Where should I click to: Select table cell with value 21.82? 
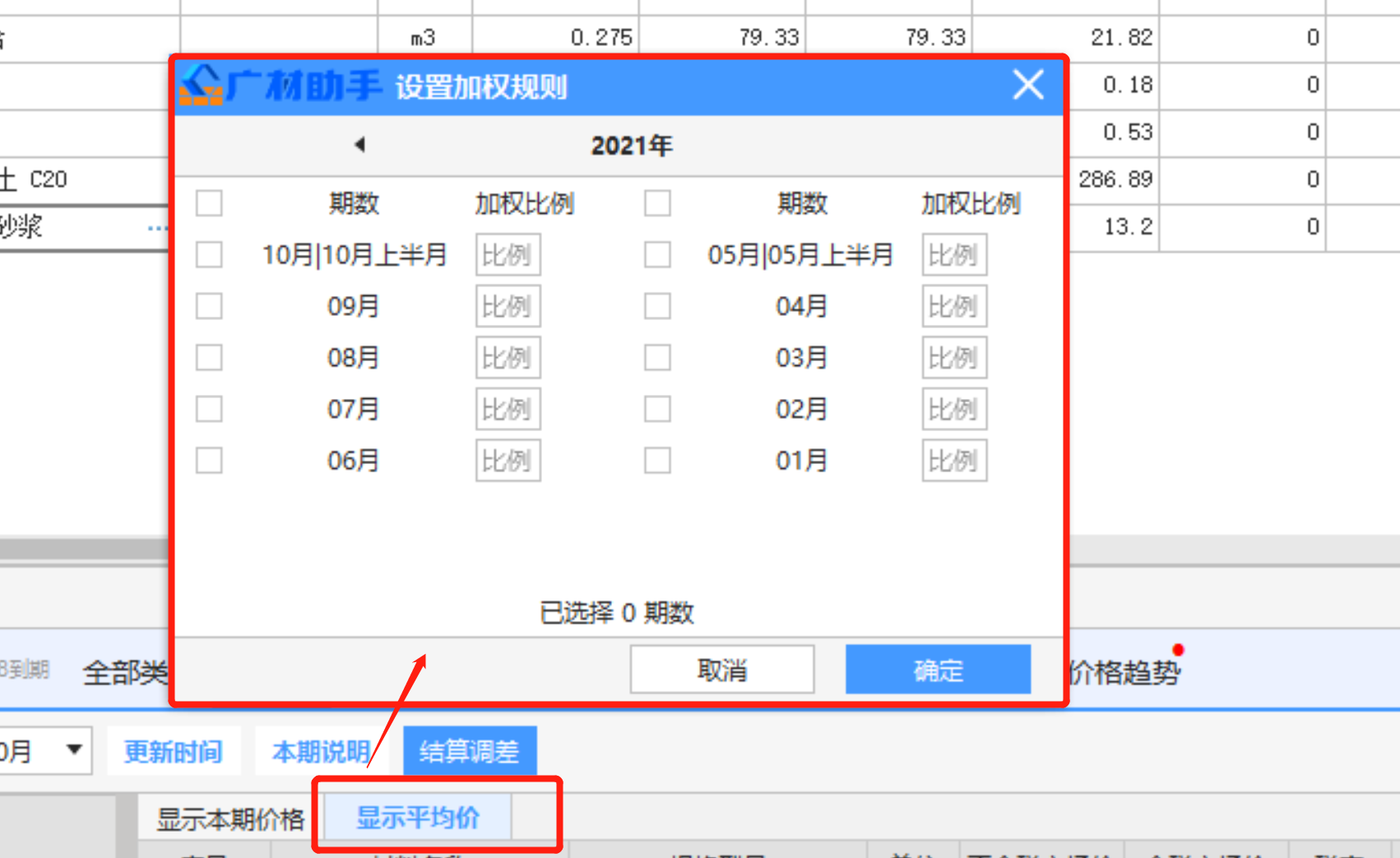point(1066,38)
